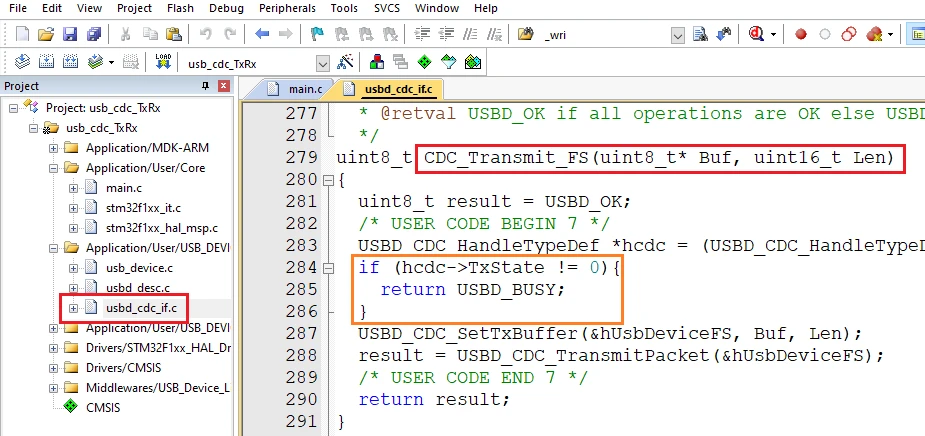925x436 pixels.
Task: Click the text 'return USBD_BUSY;' on line 285
Action: click(473, 290)
